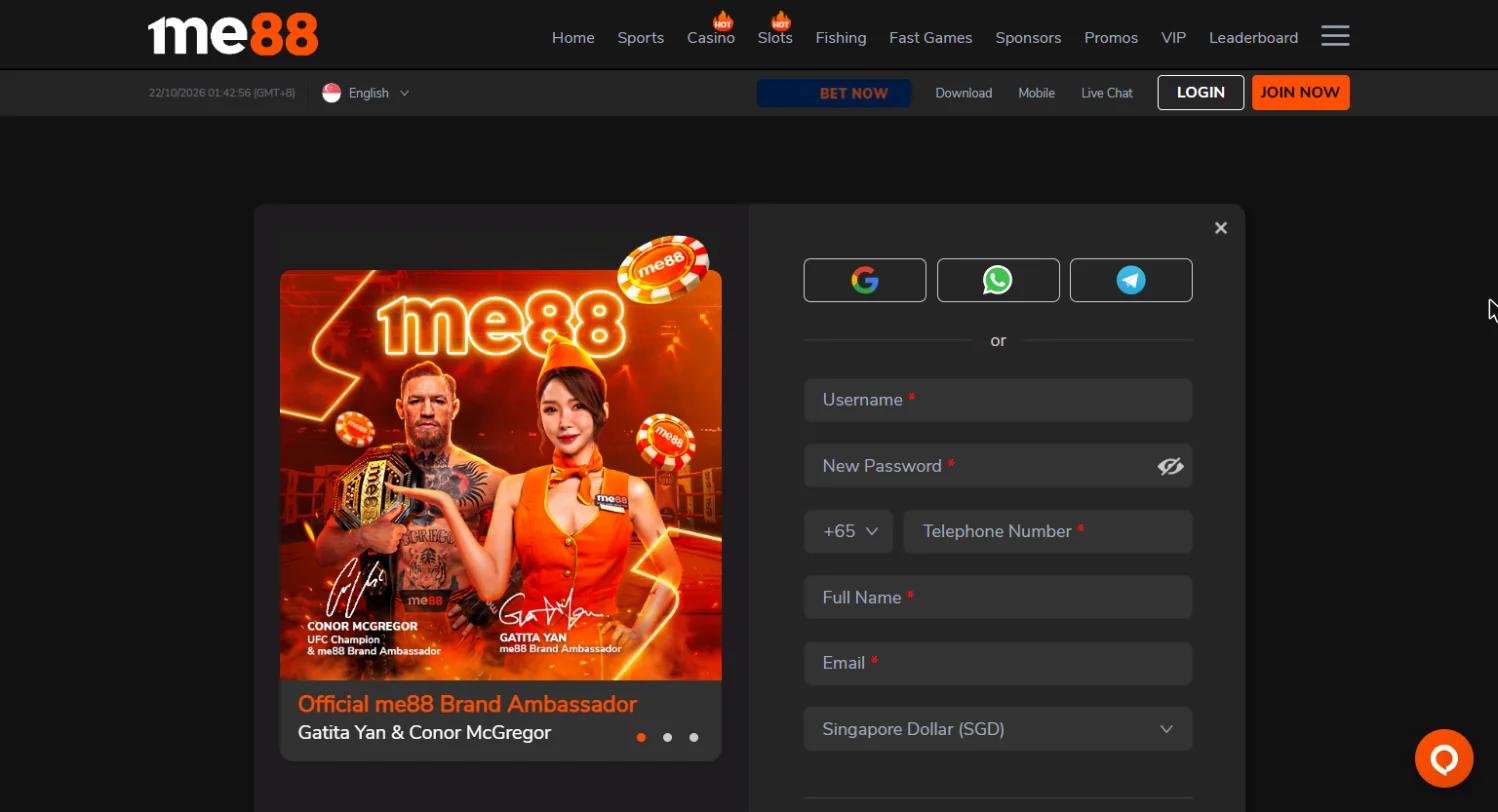Viewport: 1498px width, 812px height.
Task: Open the Fishing menu item
Action: pyautogui.click(x=841, y=38)
